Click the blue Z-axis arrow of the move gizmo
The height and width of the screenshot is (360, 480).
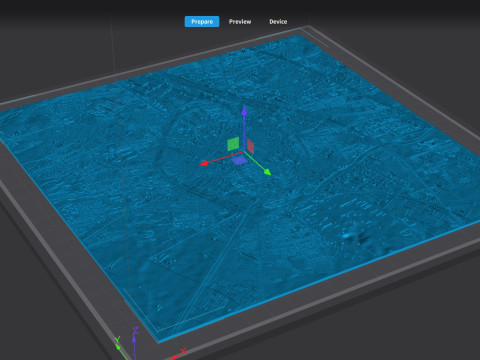point(244,111)
